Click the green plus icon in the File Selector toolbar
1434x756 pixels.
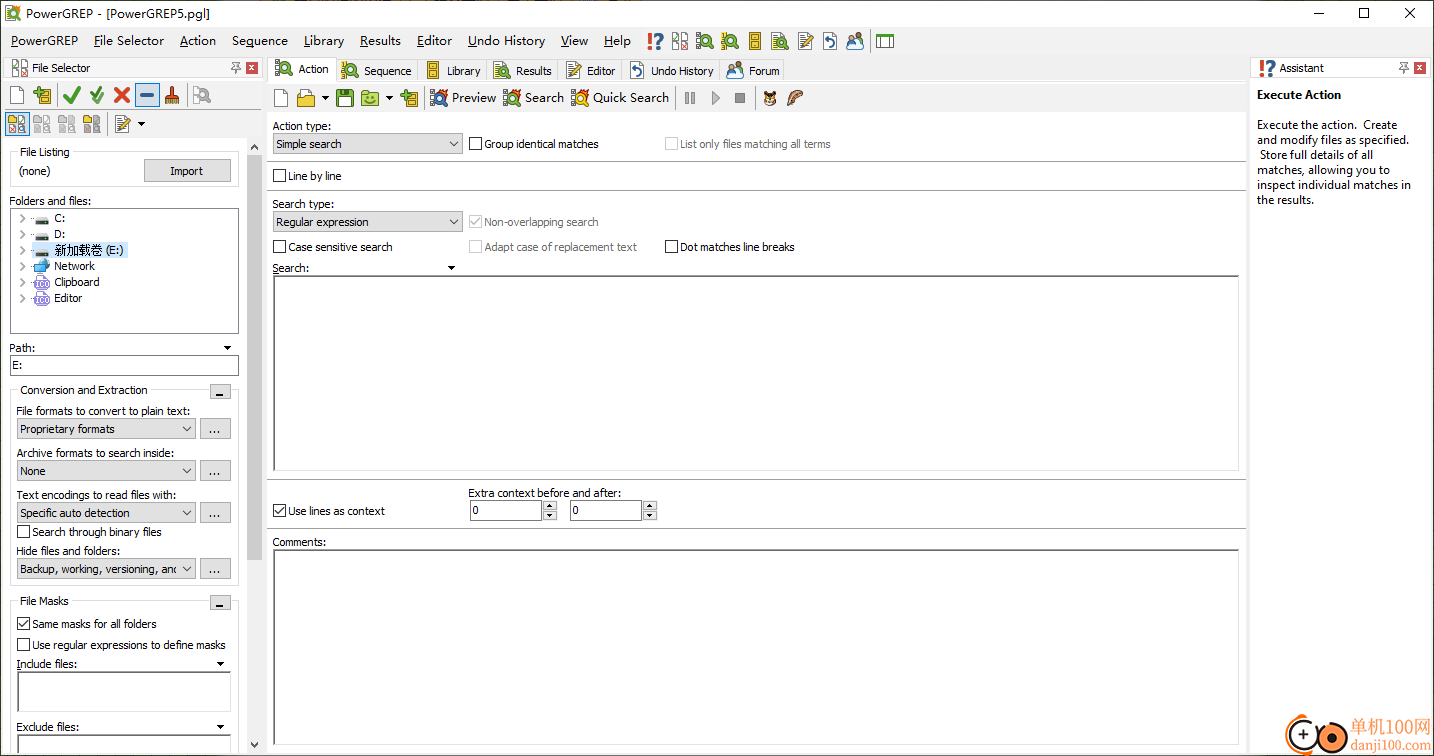click(42, 95)
